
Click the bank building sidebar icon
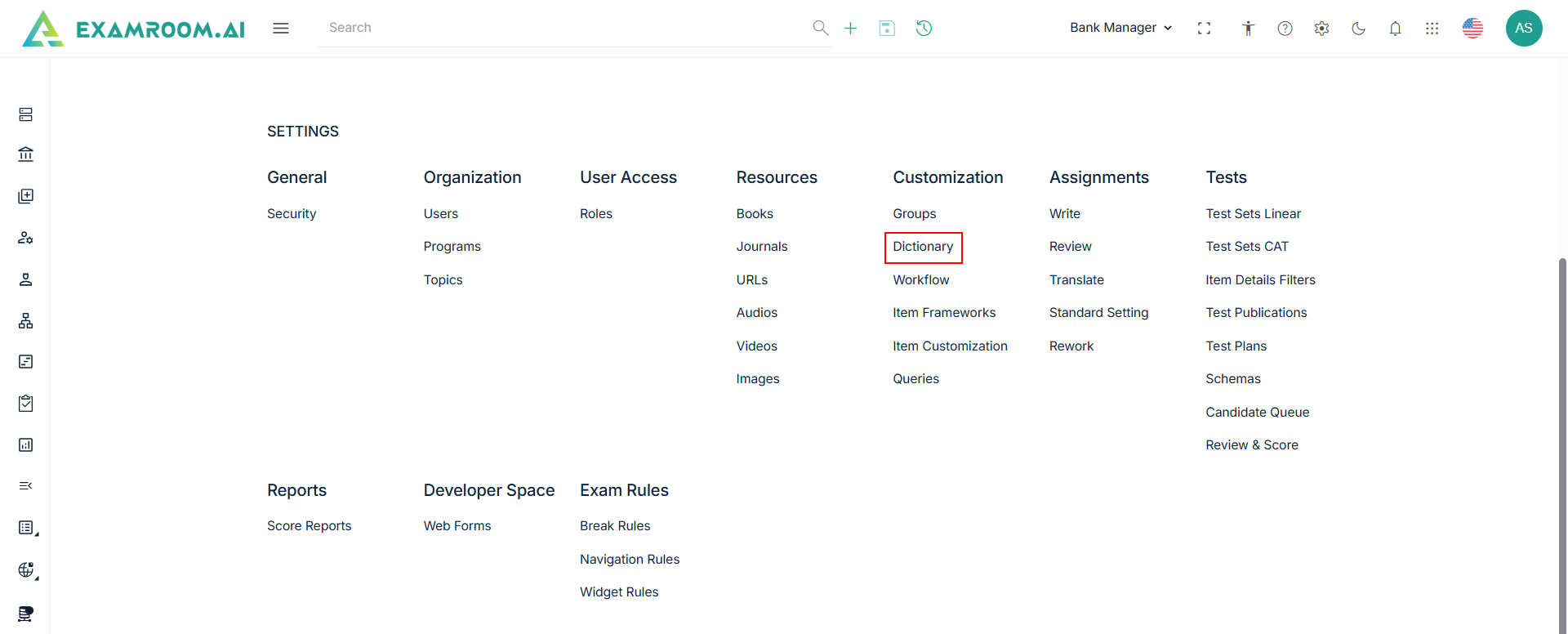coord(26,154)
